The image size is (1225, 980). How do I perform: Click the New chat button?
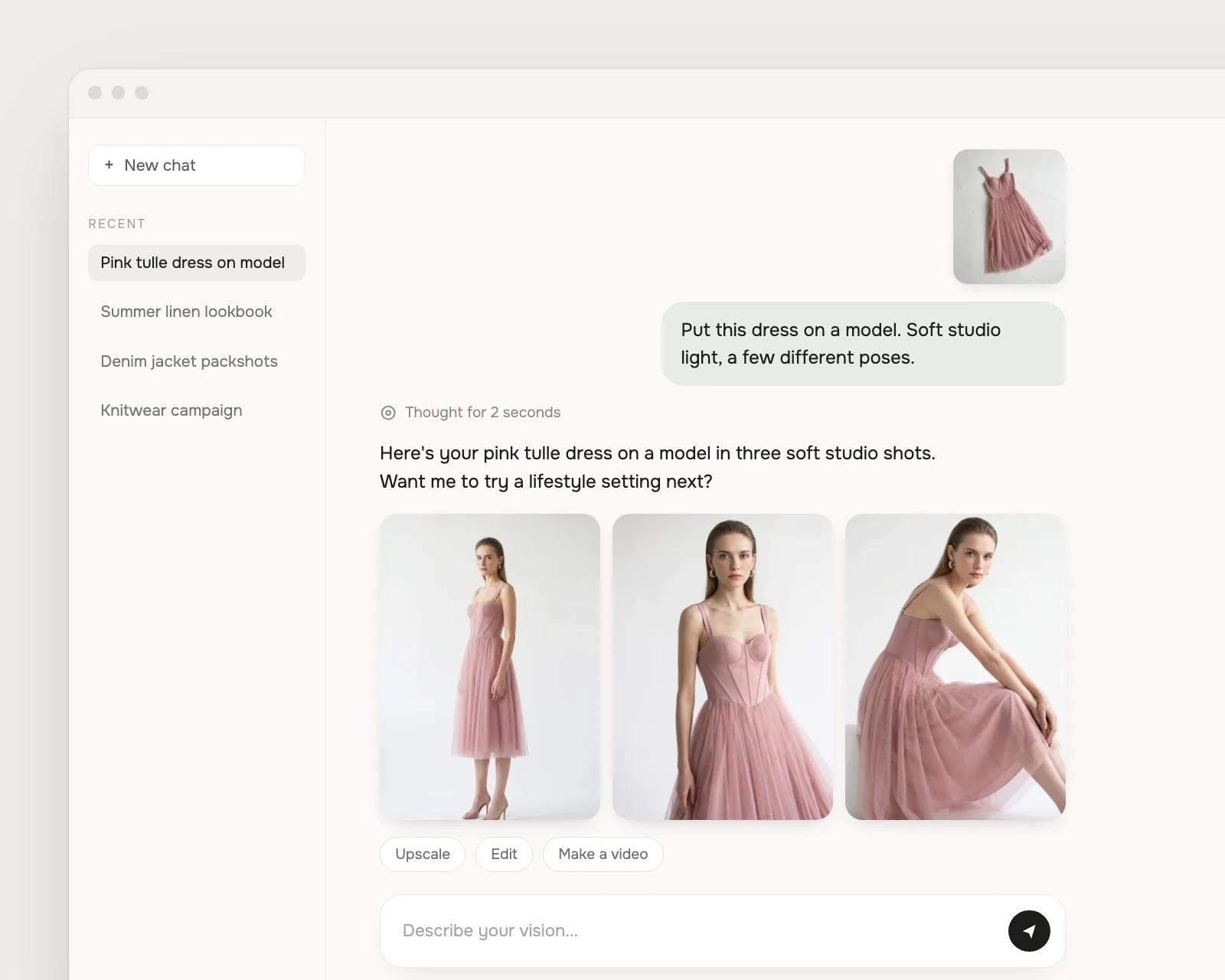pos(197,165)
